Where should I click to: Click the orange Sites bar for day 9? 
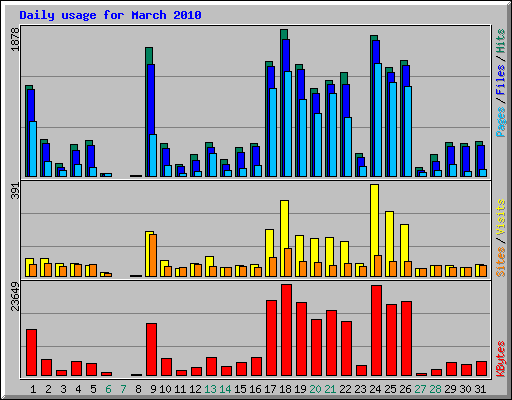153,255
